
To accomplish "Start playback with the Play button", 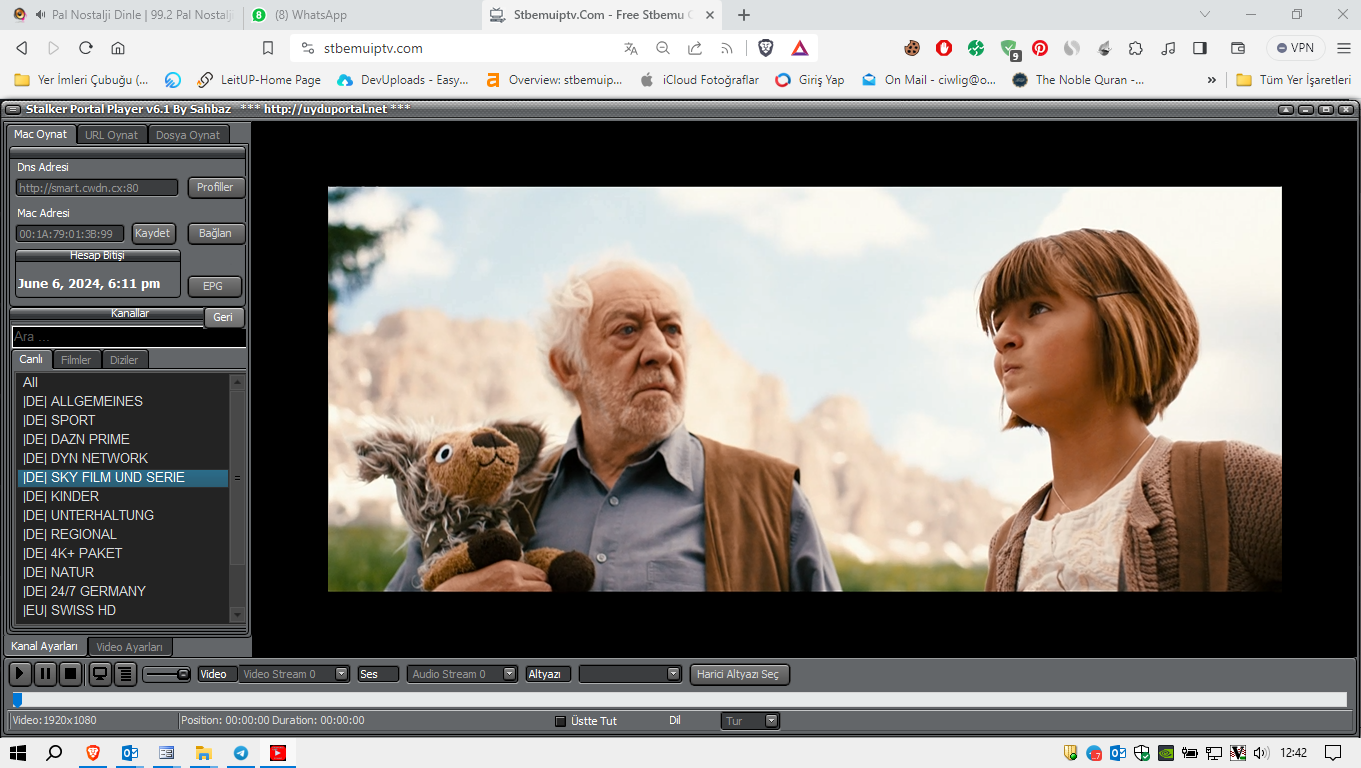I will (x=20, y=674).
